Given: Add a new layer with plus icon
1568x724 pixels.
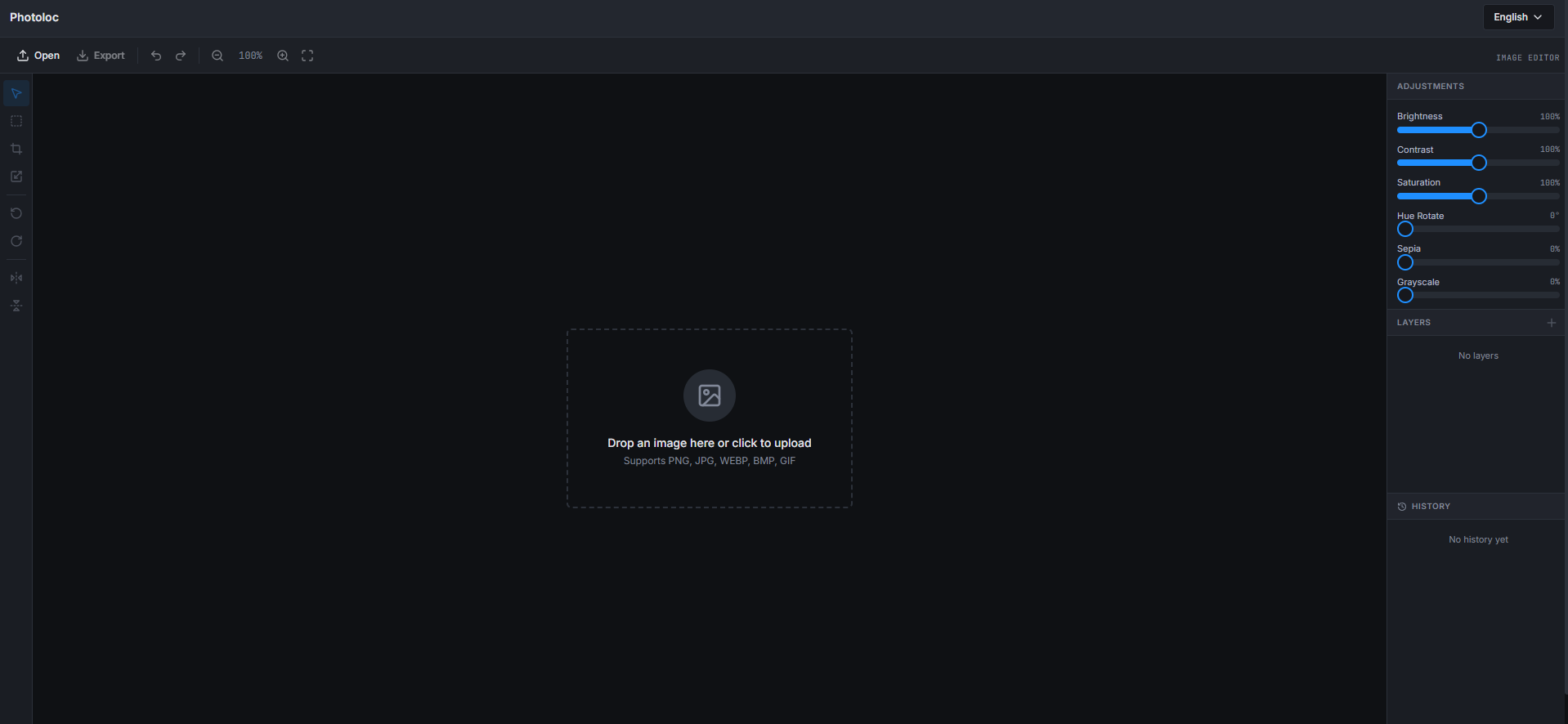Looking at the screenshot, I should pos(1551,323).
